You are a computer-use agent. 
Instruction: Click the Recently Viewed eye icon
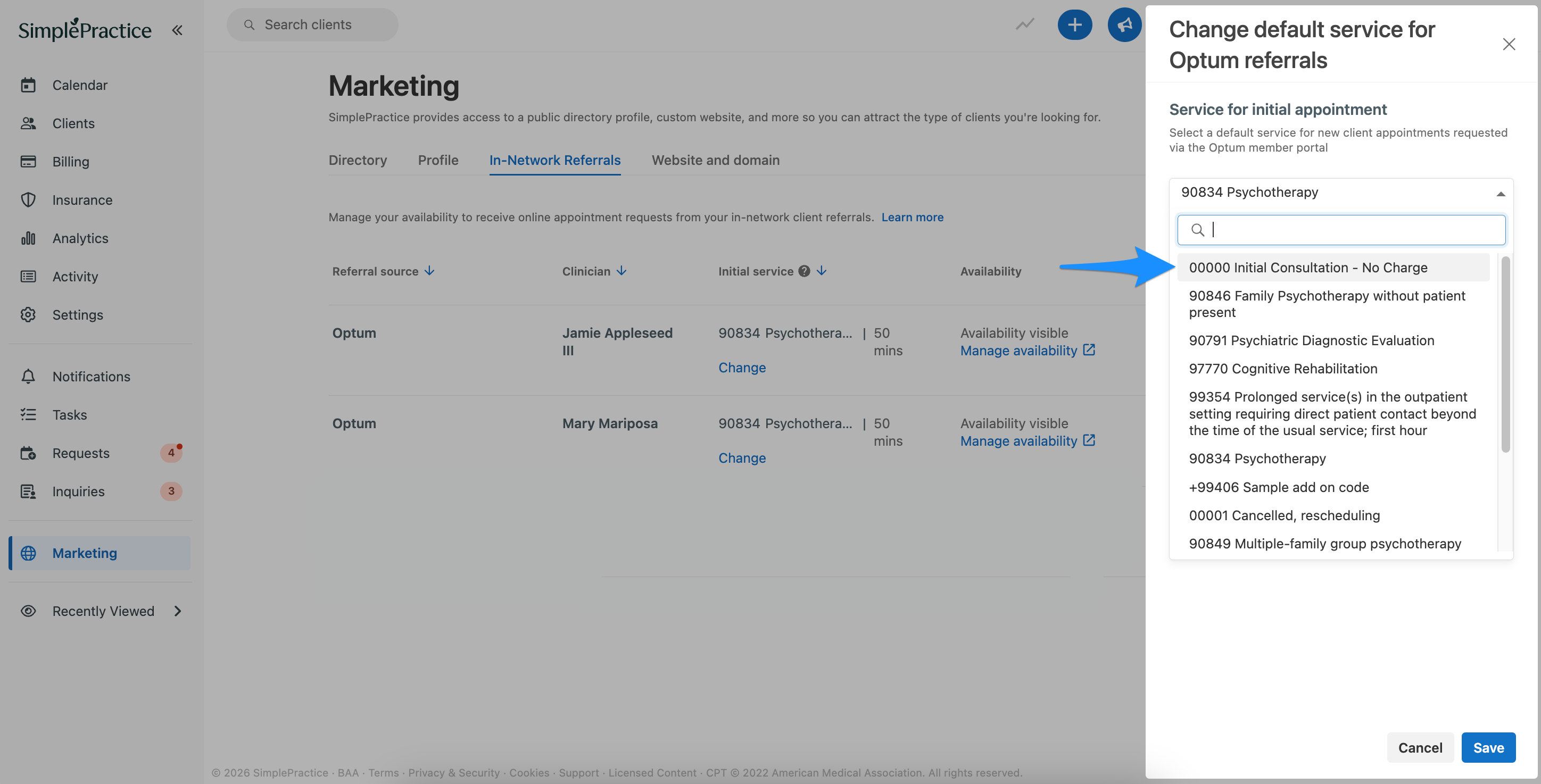pyautogui.click(x=28, y=611)
